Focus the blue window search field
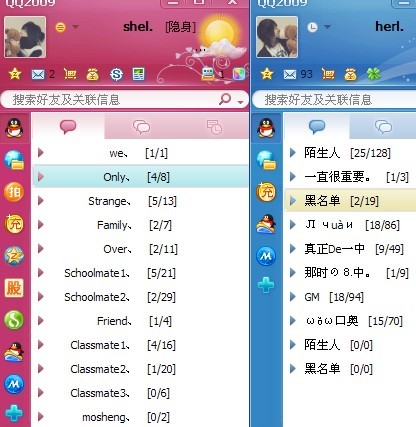 click(x=335, y=100)
